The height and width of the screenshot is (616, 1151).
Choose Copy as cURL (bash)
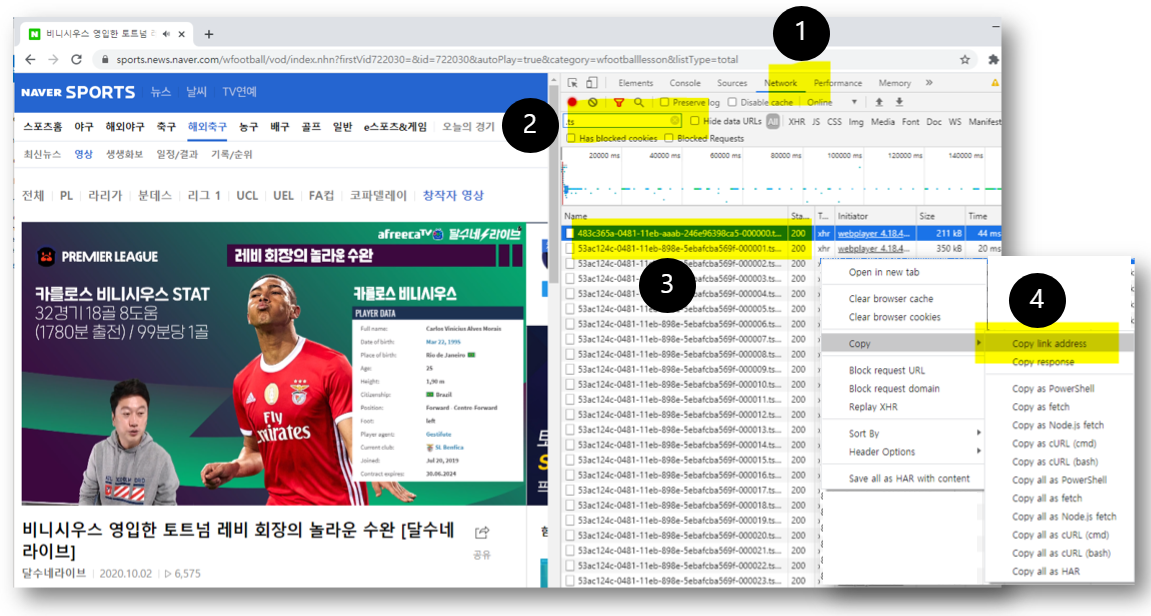[1054, 462]
